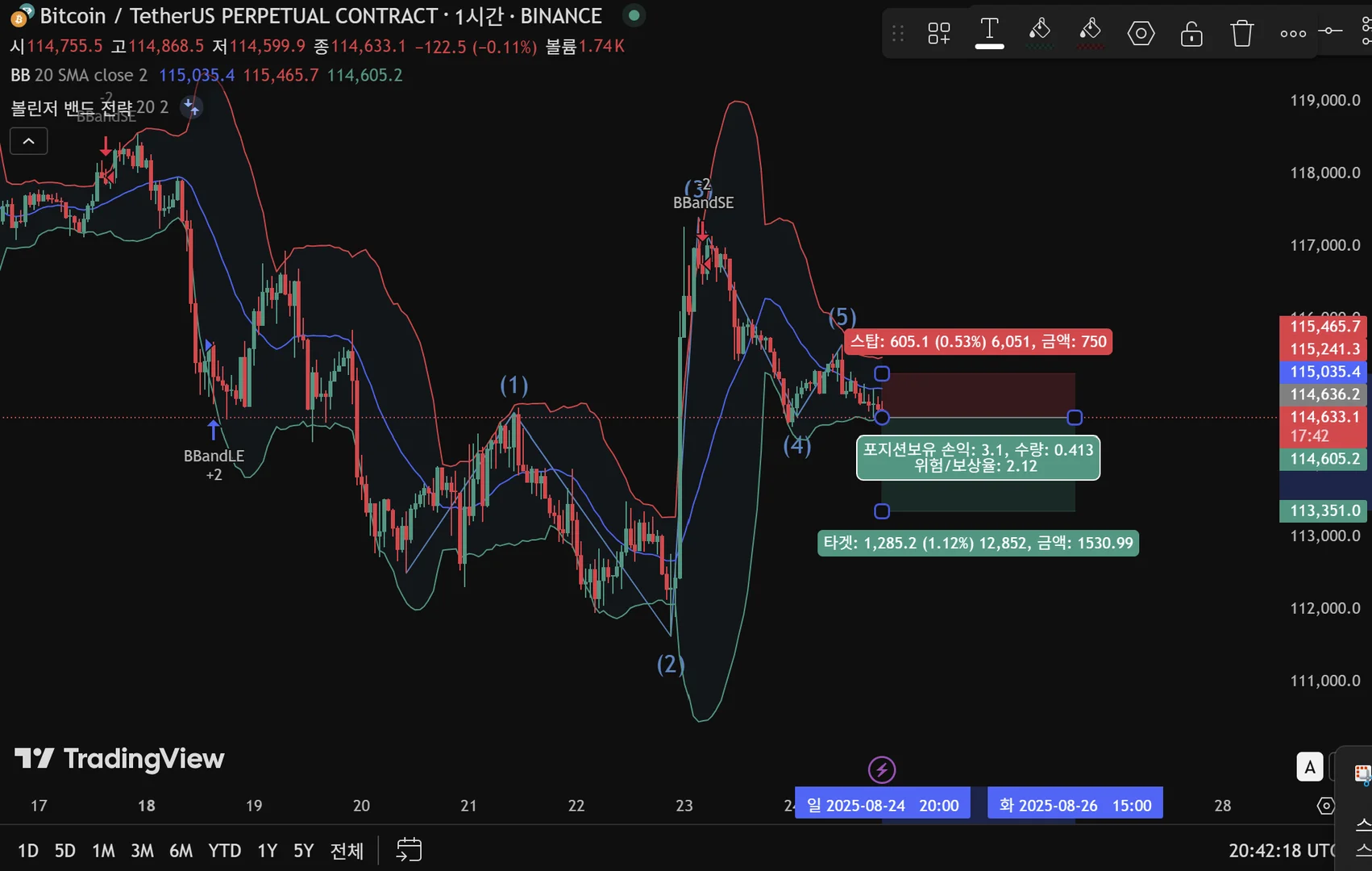Click the 111,000.0 price scale value
The height and width of the screenshot is (871, 1372).
pos(1325,681)
